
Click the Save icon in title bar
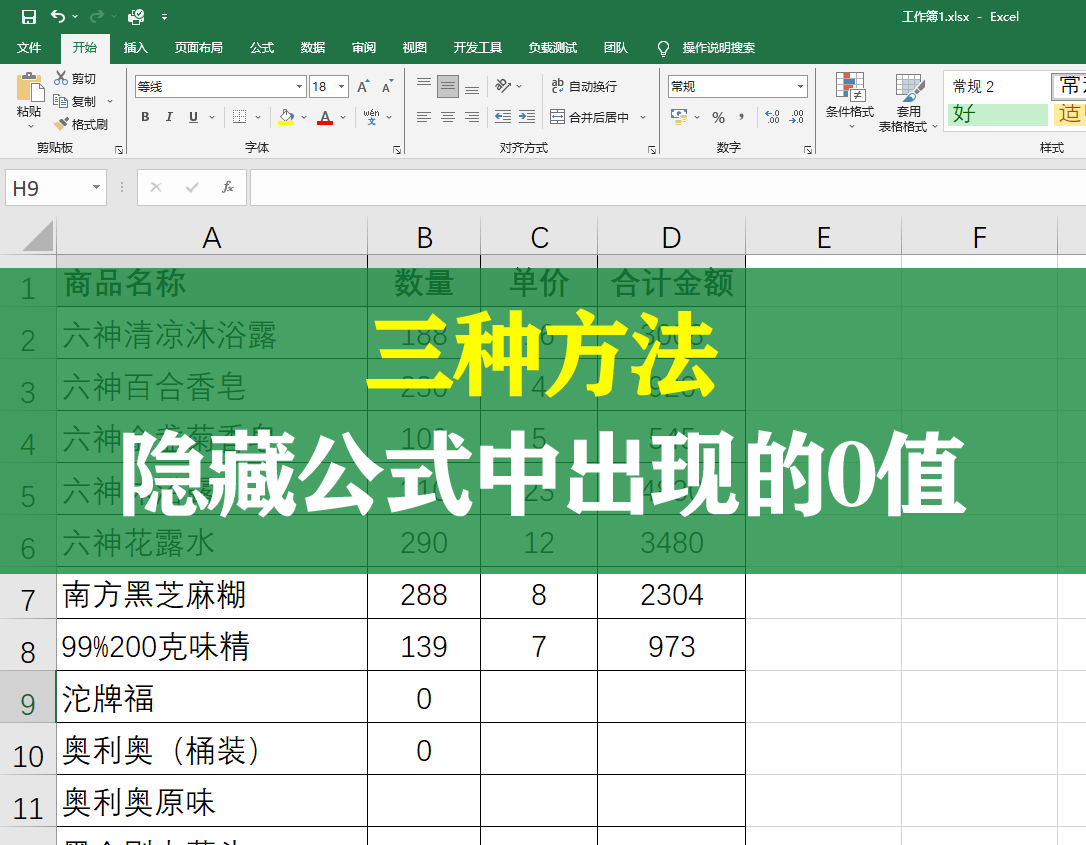pos(28,17)
